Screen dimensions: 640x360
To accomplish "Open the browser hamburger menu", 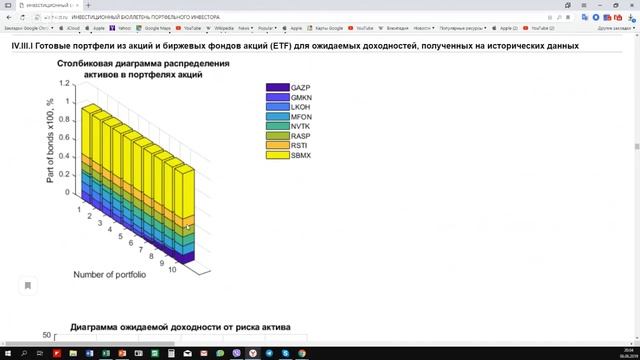I will click(584, 5).
